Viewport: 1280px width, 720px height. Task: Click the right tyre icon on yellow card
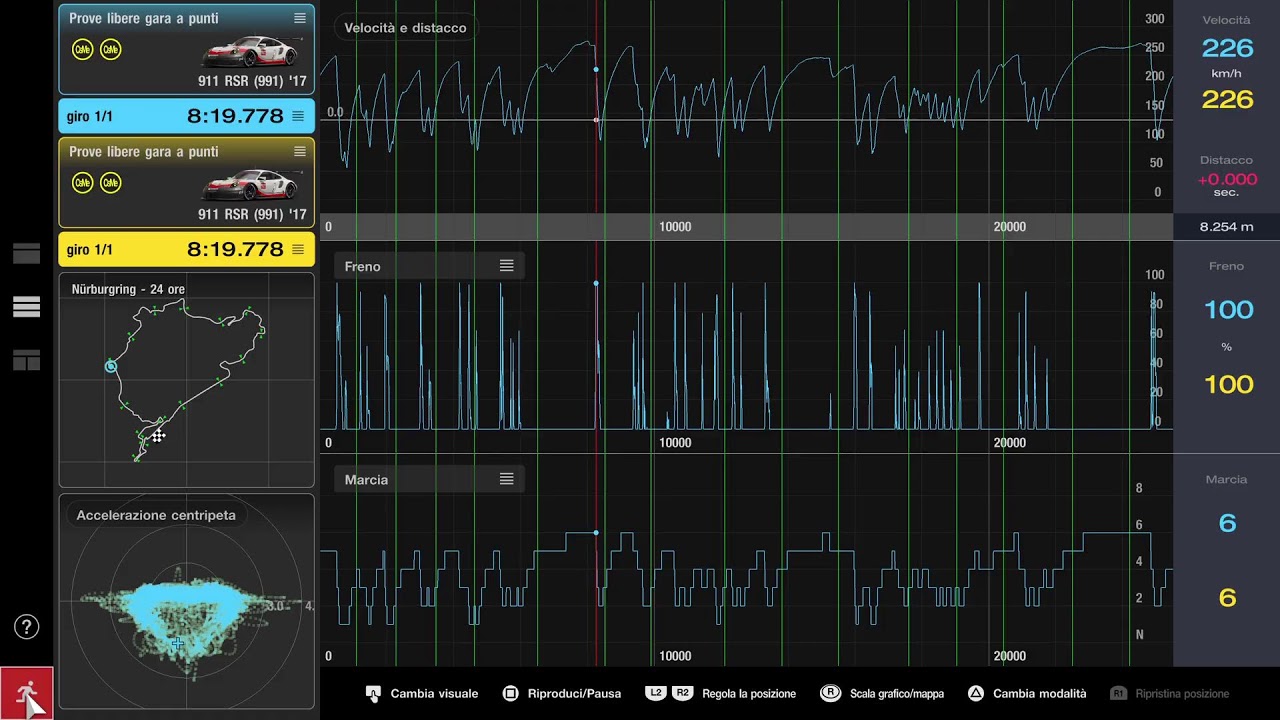pos(111,182)
